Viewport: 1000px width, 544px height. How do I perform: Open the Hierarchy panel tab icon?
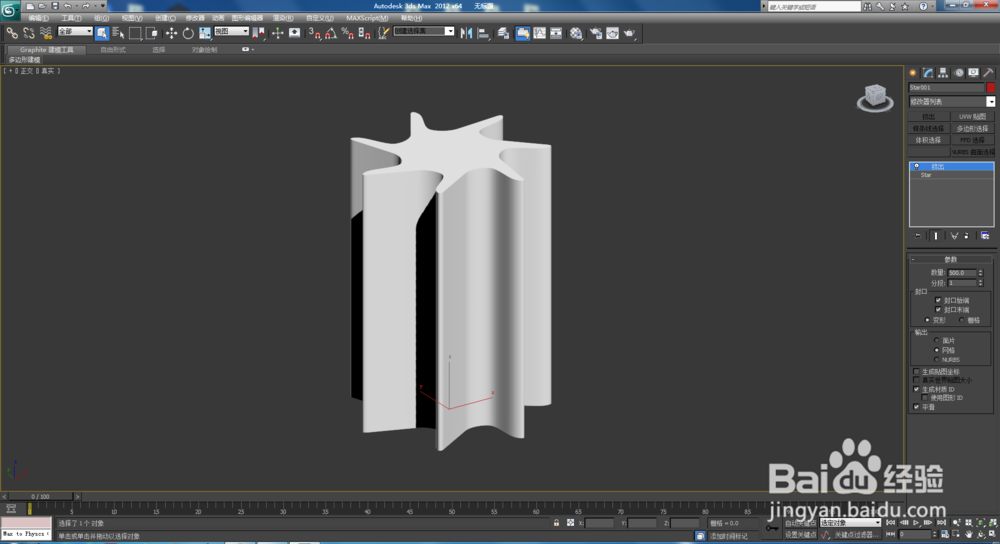(x=943, y=73)
